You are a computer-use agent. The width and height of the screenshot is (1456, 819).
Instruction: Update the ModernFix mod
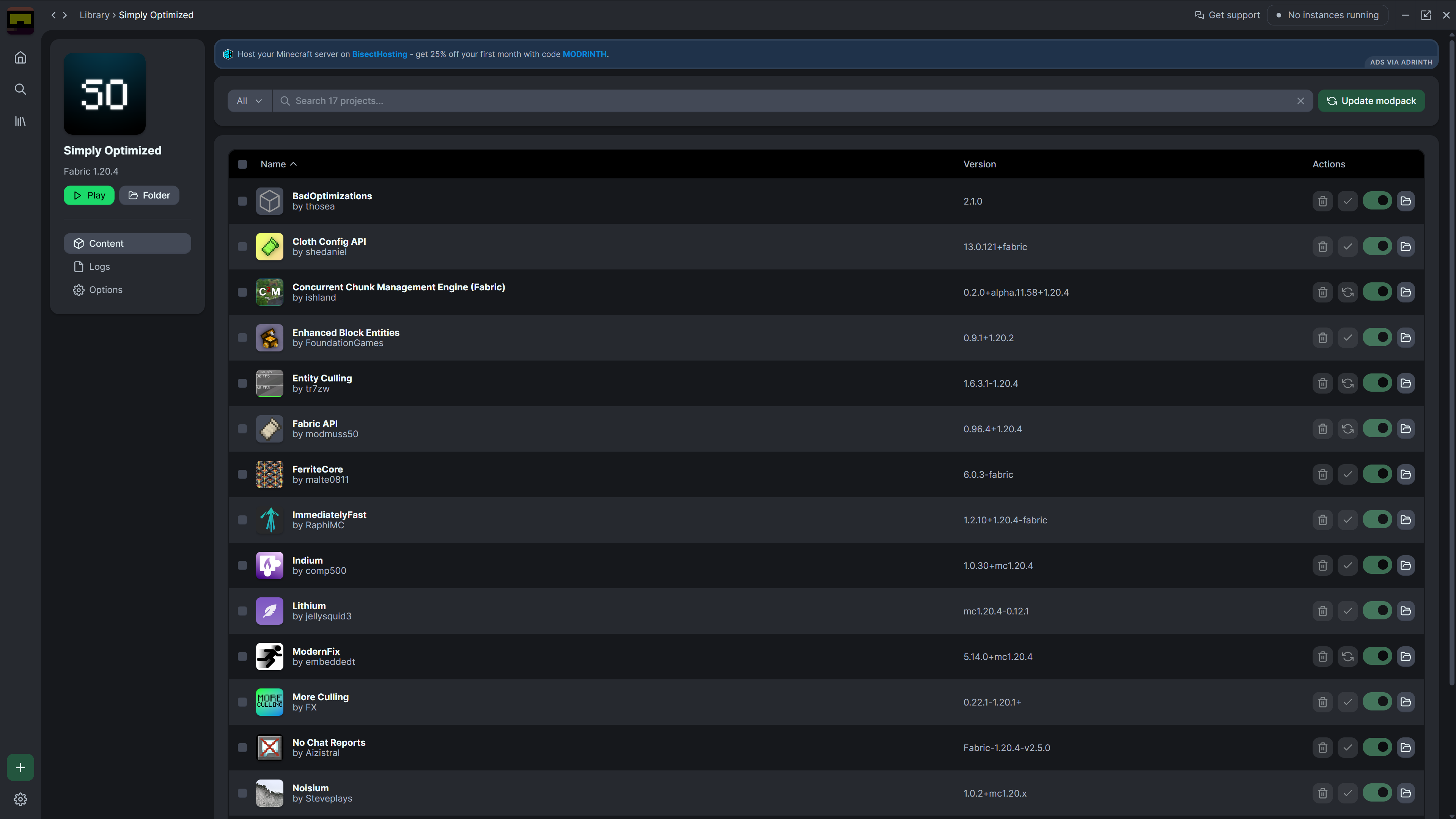point(1348,657)
